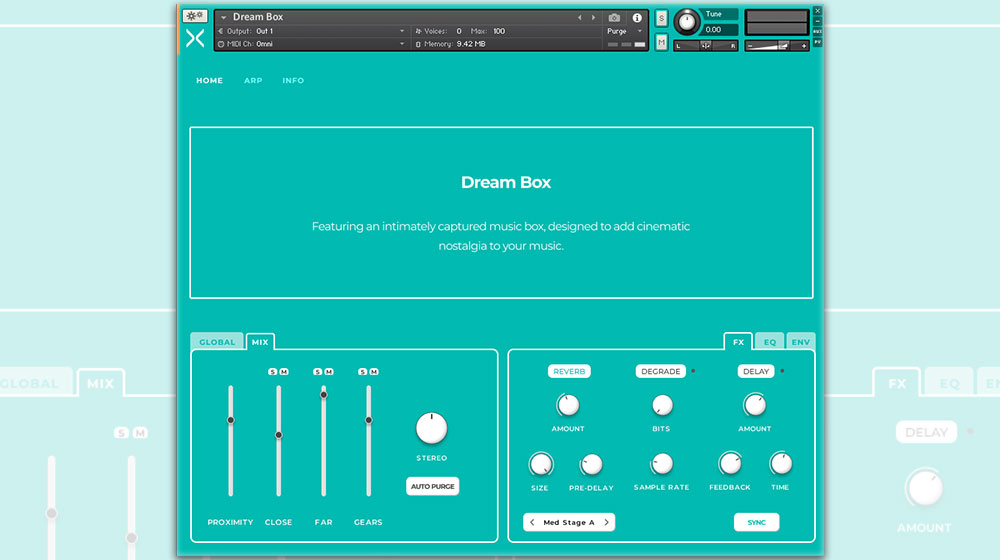Enable the Degrade effect
The height and width of the screenshot is (560, 1000).
pyautogui.click(x=660, y=371)
